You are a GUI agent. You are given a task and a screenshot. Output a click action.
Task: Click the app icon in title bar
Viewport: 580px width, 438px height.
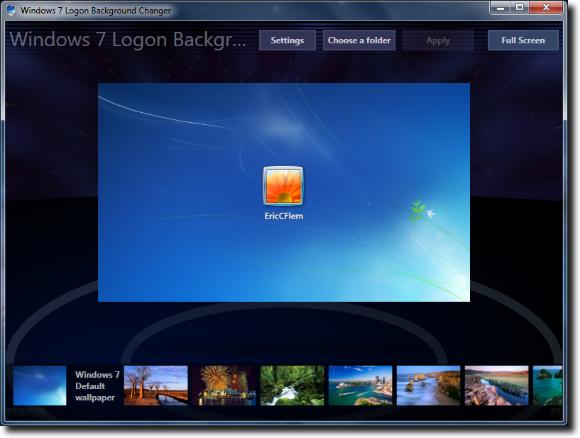[x=11, y=10]
